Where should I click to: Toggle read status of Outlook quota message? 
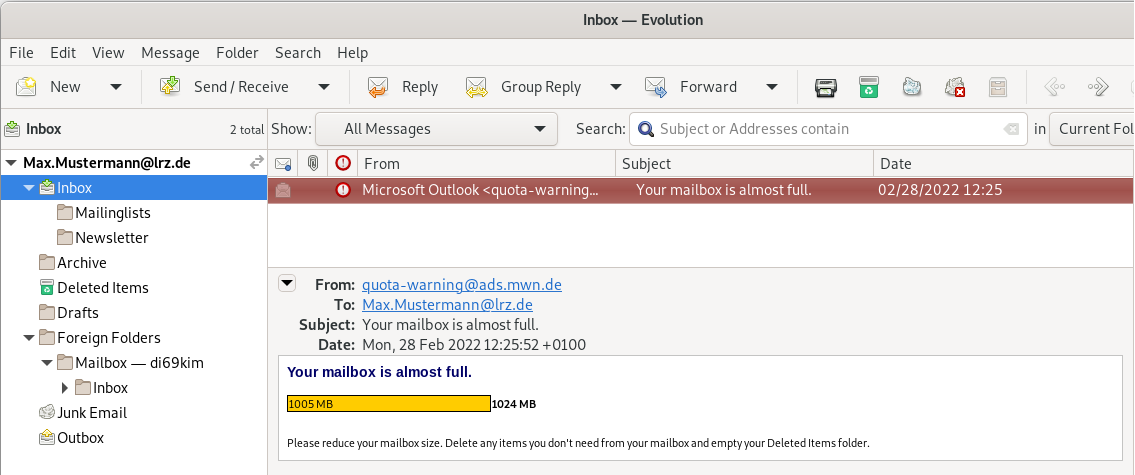pos(283,190)
